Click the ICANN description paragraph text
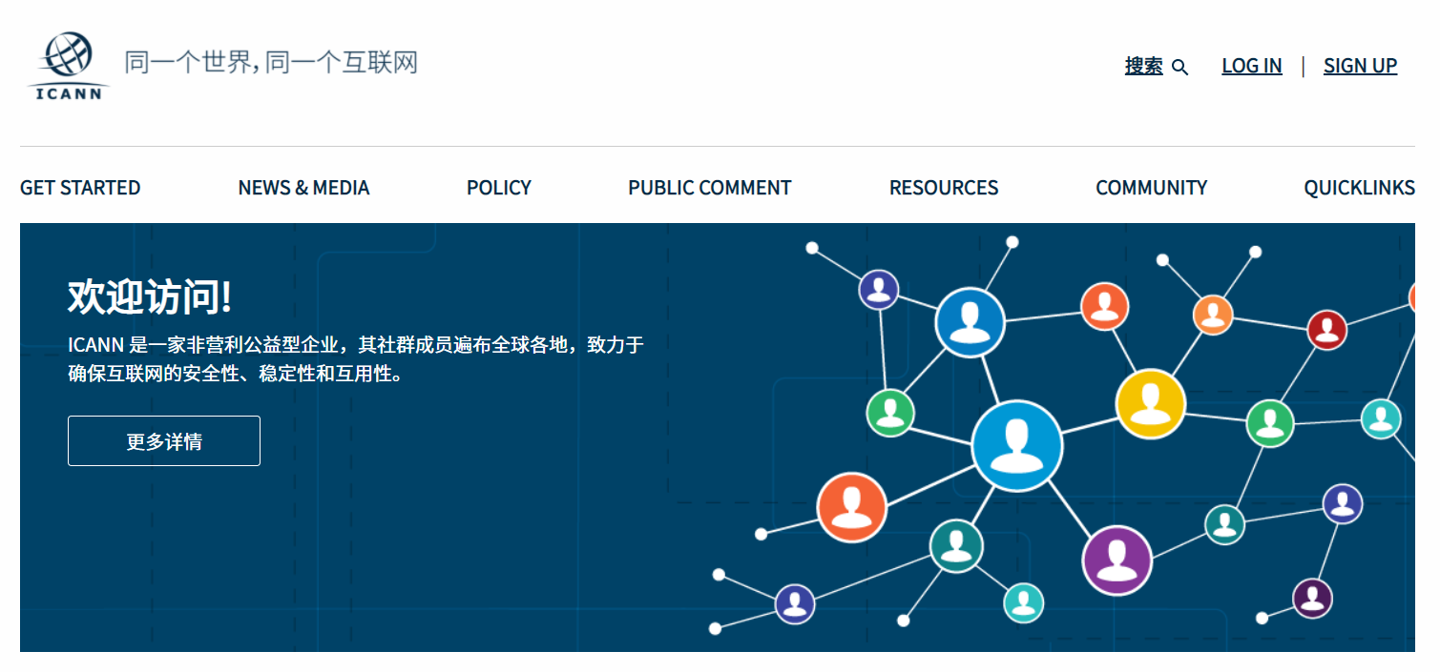Screen dimensions: 1440x672 tap(356, 360)
